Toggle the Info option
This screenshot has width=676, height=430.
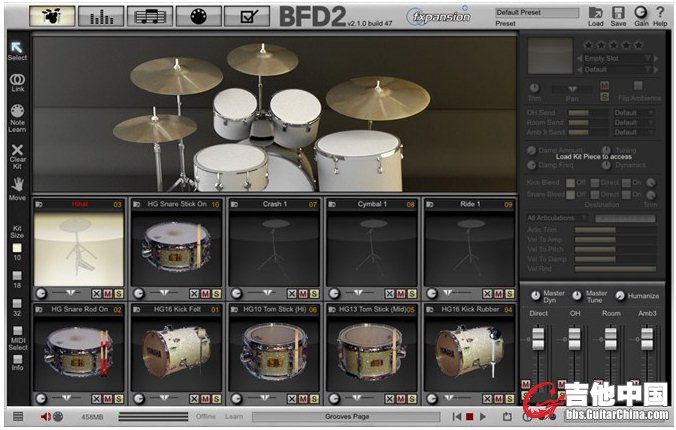[x=17, y=359]
